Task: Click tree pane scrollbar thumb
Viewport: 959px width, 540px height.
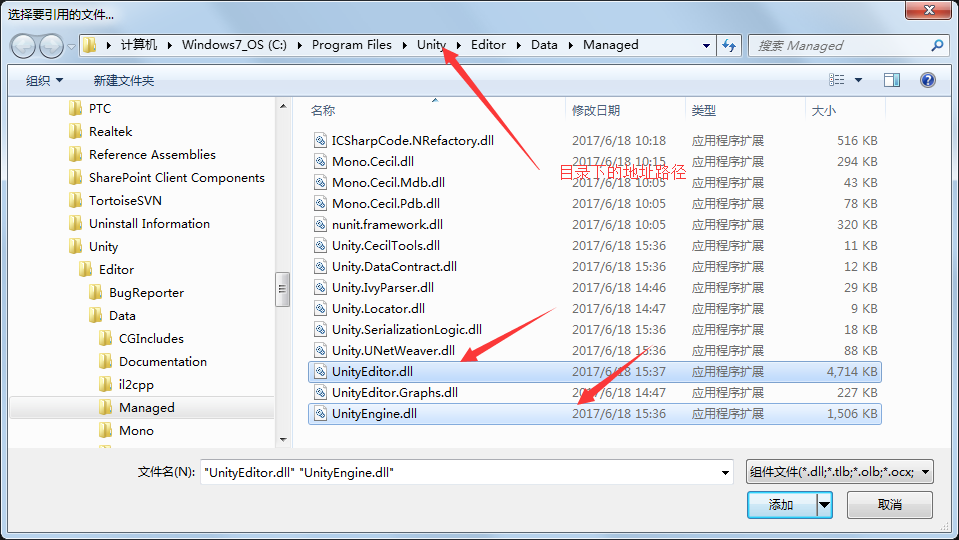Action: pyautogui.click(x=283, y=289)
